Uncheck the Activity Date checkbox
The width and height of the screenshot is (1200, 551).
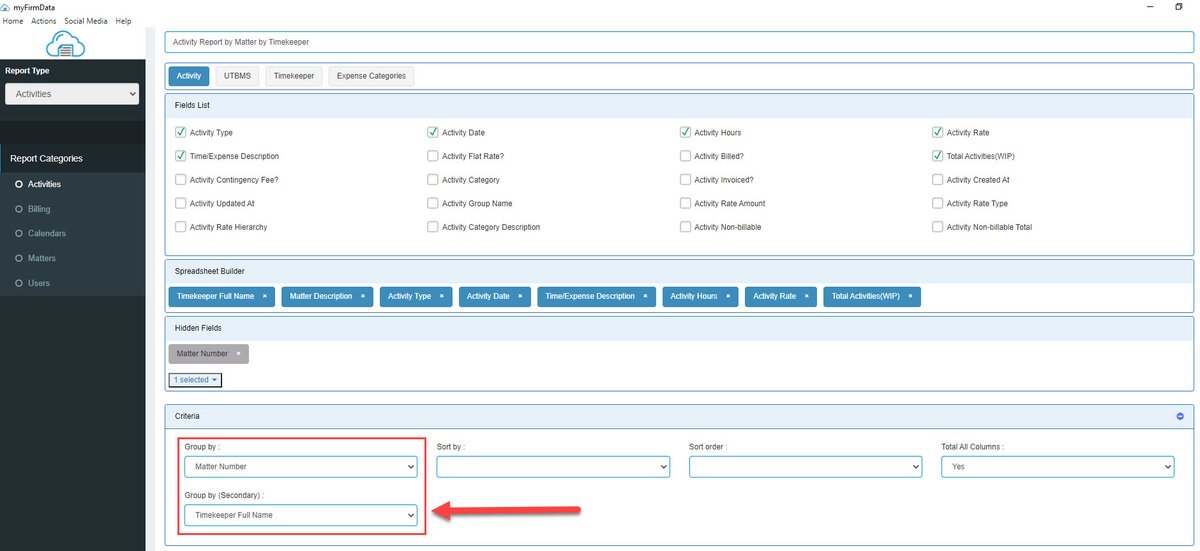[433, 132]
